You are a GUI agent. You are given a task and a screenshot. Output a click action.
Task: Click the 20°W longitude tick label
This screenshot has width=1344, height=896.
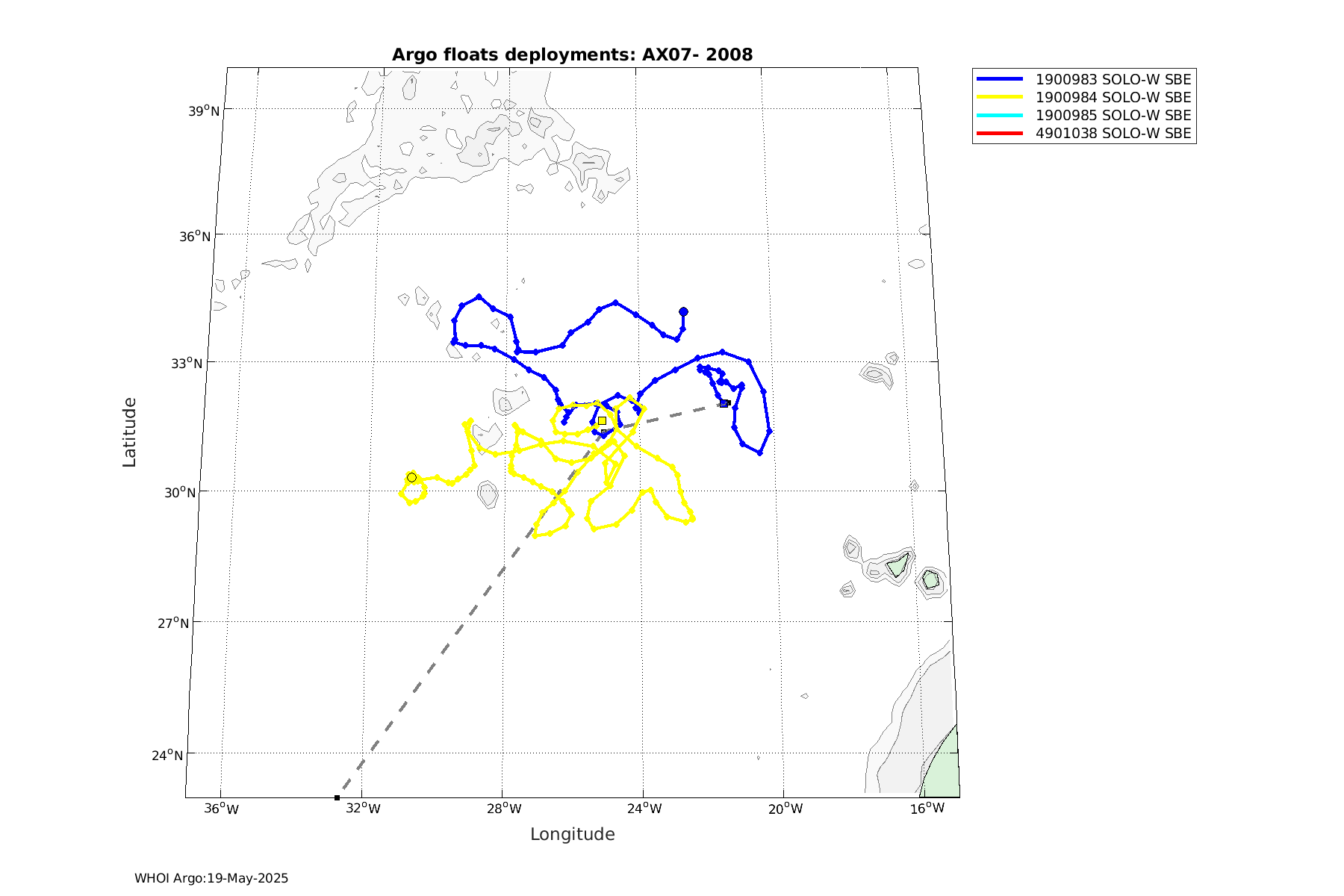785,809
